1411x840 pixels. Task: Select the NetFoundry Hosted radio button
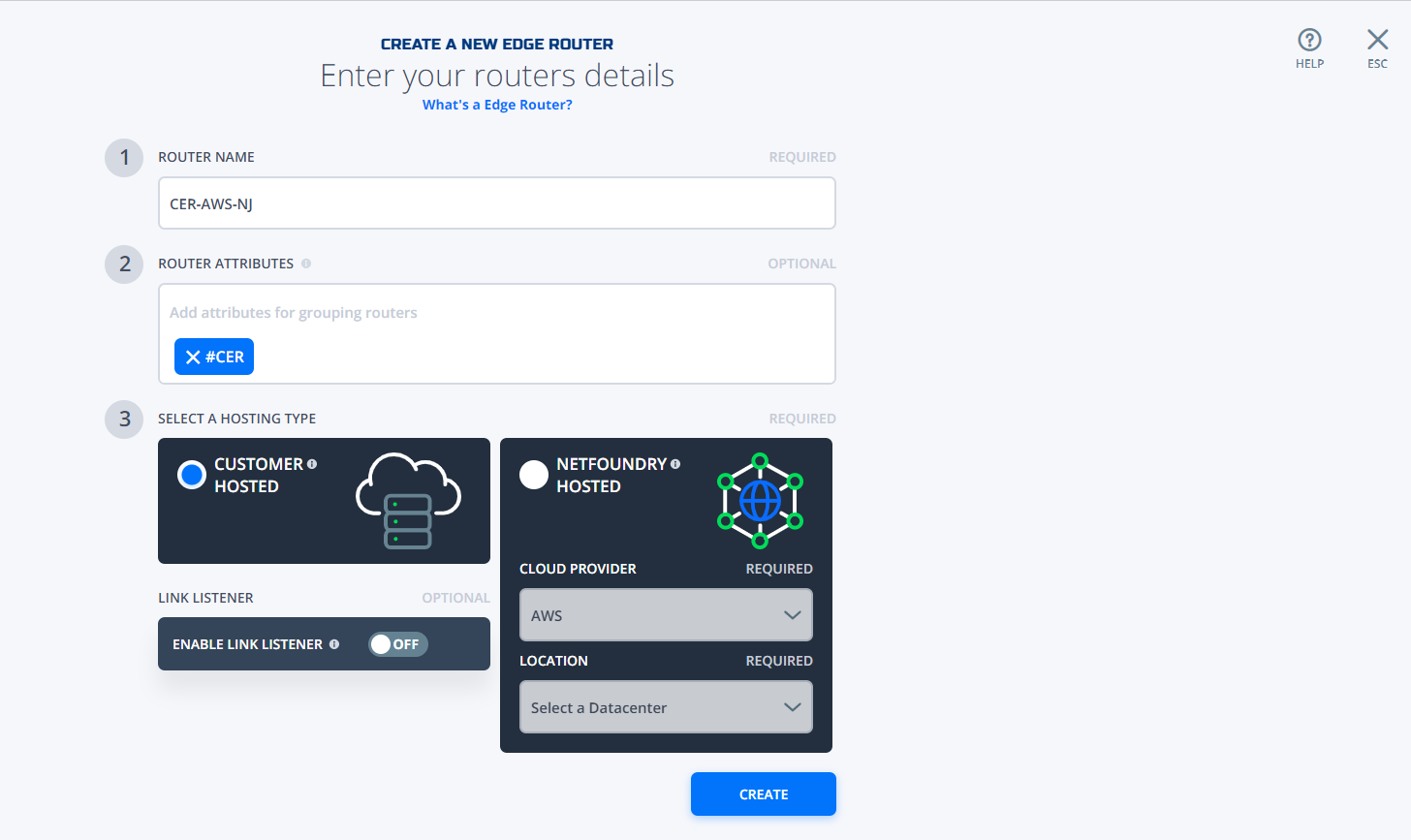point(534,475)
